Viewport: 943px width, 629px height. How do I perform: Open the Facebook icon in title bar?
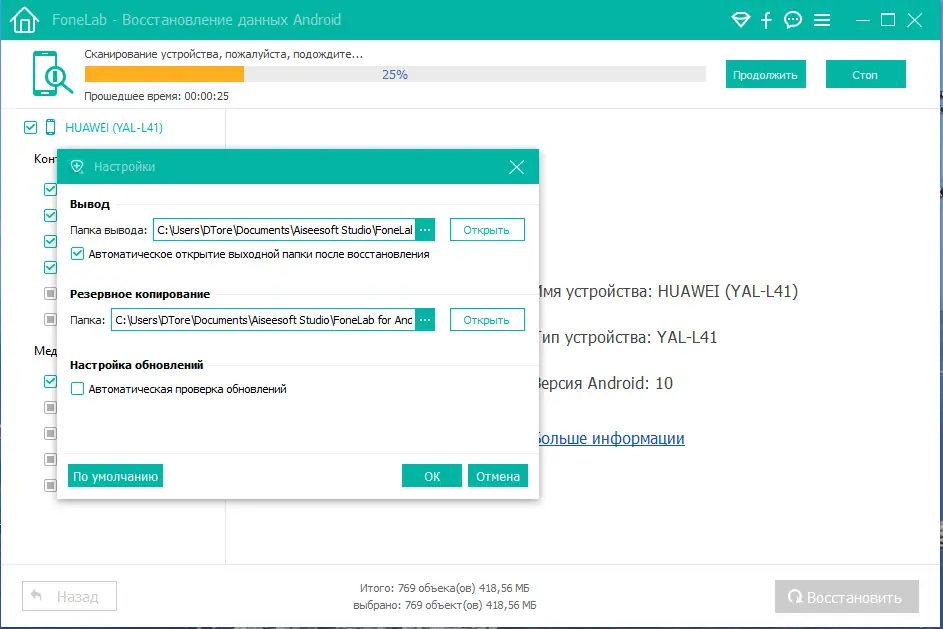[766, 20]
